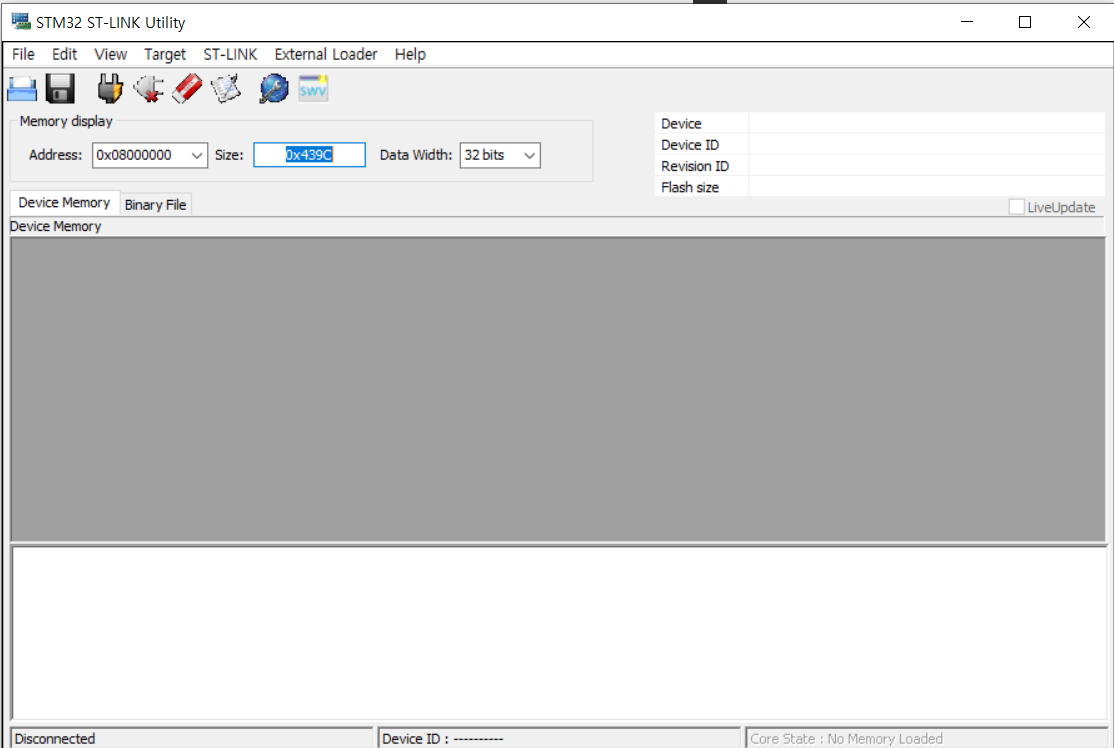1114x748 pixels.
Task: Click the Open file toolbar icon
Action: tap(22, 90)
